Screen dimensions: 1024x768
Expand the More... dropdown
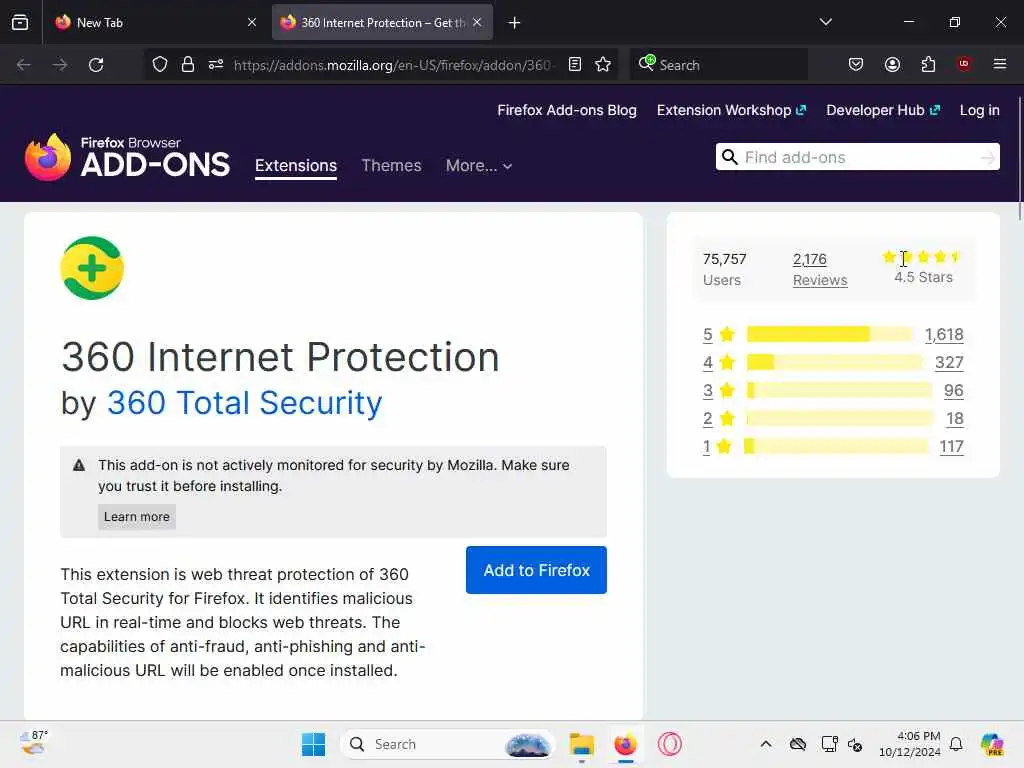[x=479, y=166]
